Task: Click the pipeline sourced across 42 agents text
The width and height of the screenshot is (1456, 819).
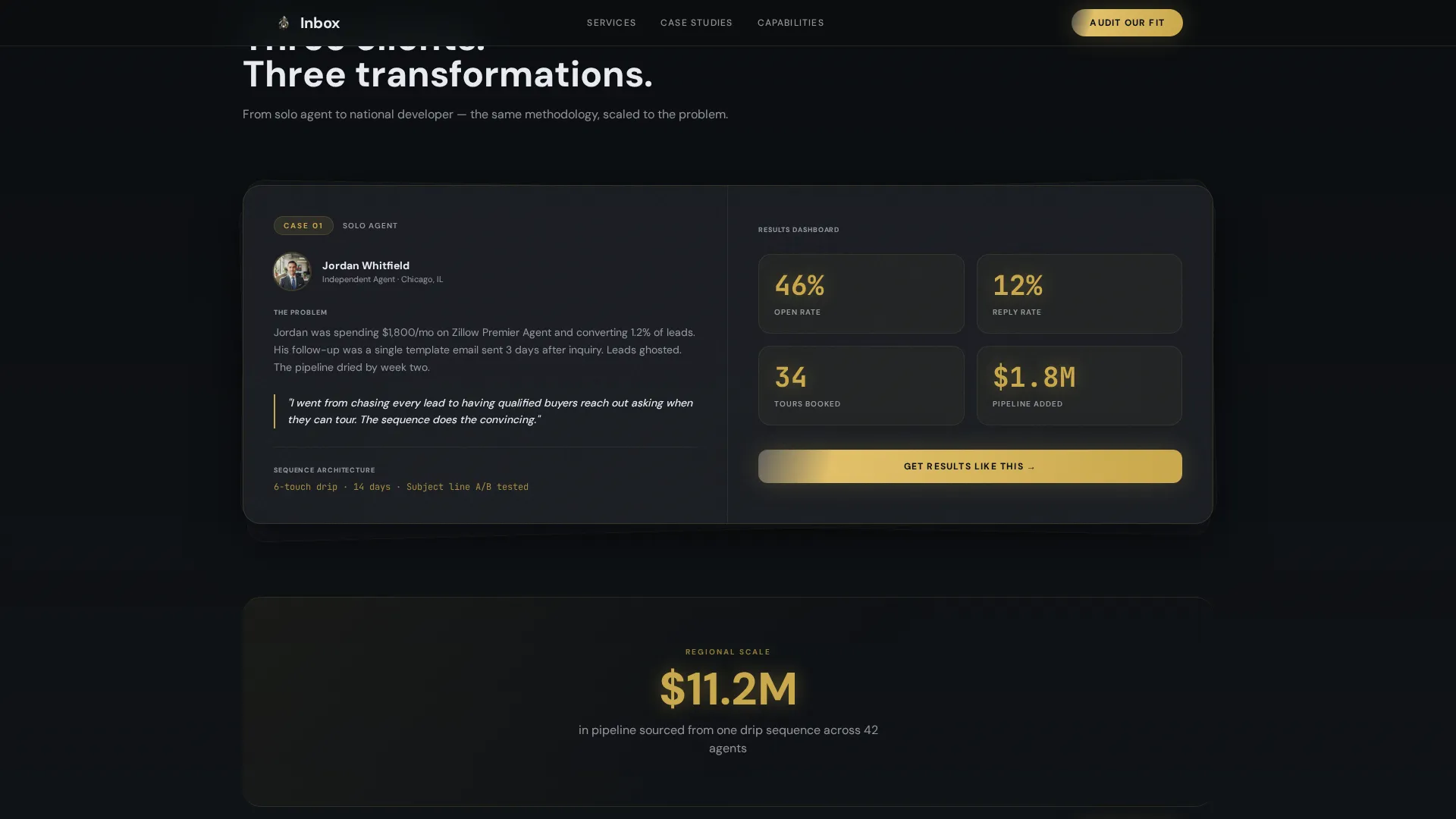Action: click(728, 739)
